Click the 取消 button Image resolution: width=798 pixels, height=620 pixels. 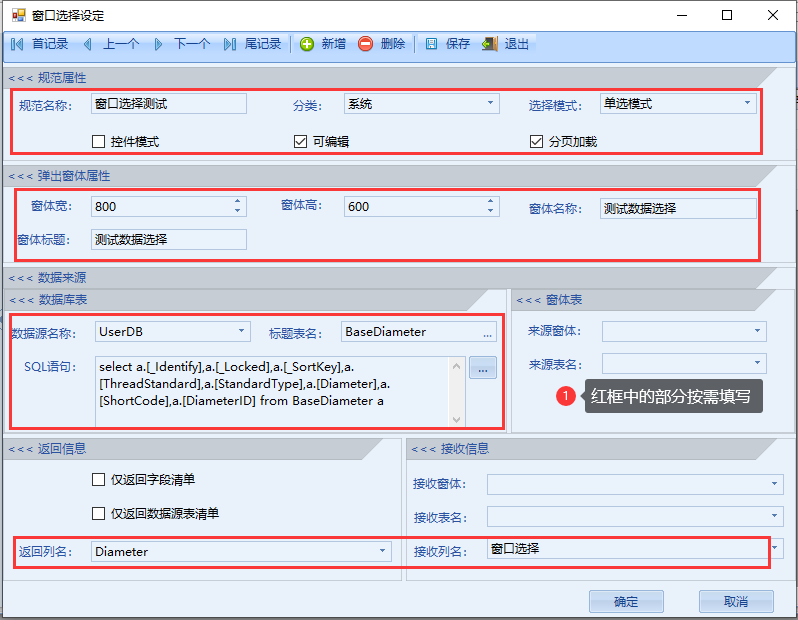736,602
